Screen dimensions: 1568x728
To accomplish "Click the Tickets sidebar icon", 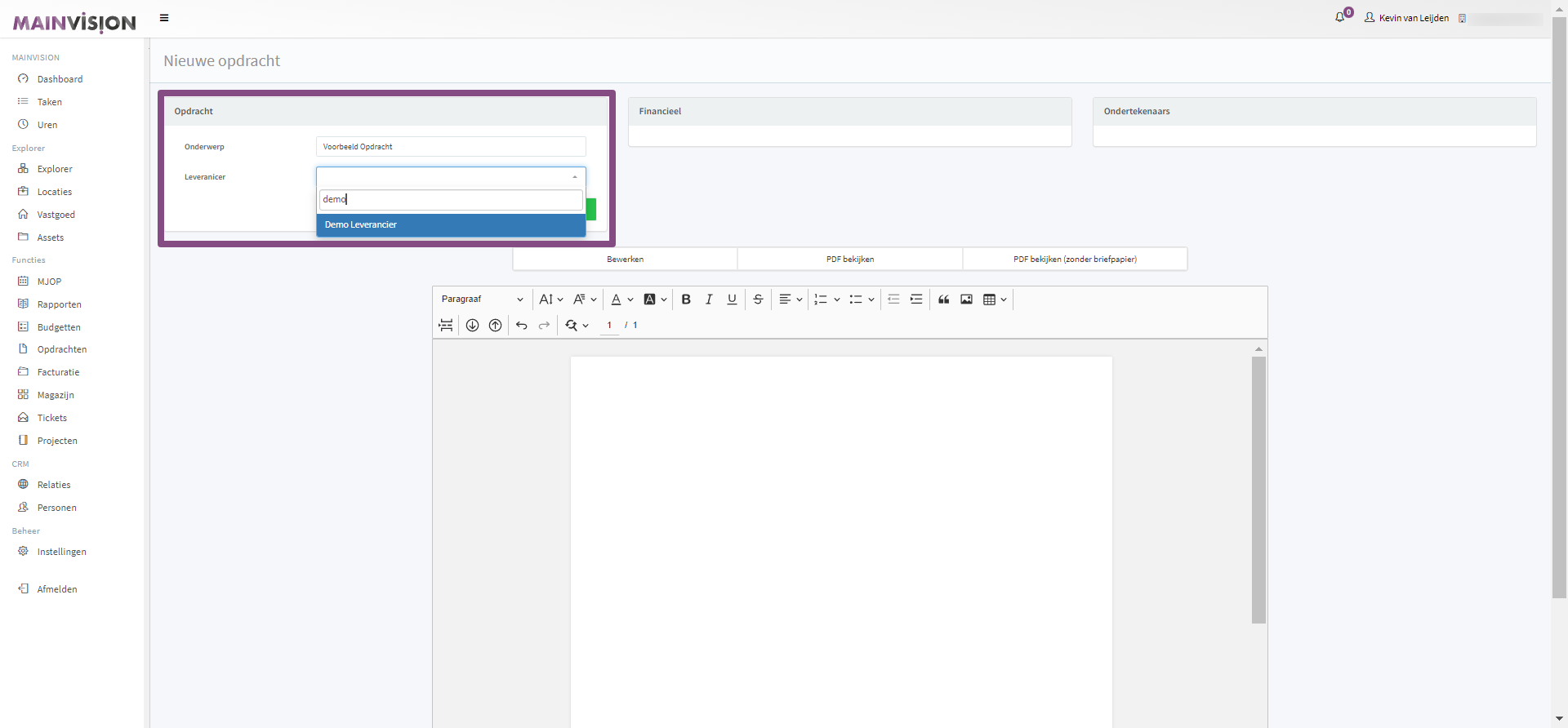I will tap(23, 418).
